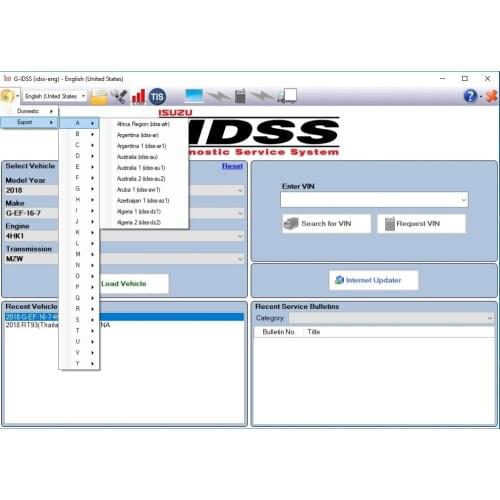Screen dimensions: 500x500
Task: Open the English (United States) language dropdown
Action: pyautogui.click(x=55, y=96)
